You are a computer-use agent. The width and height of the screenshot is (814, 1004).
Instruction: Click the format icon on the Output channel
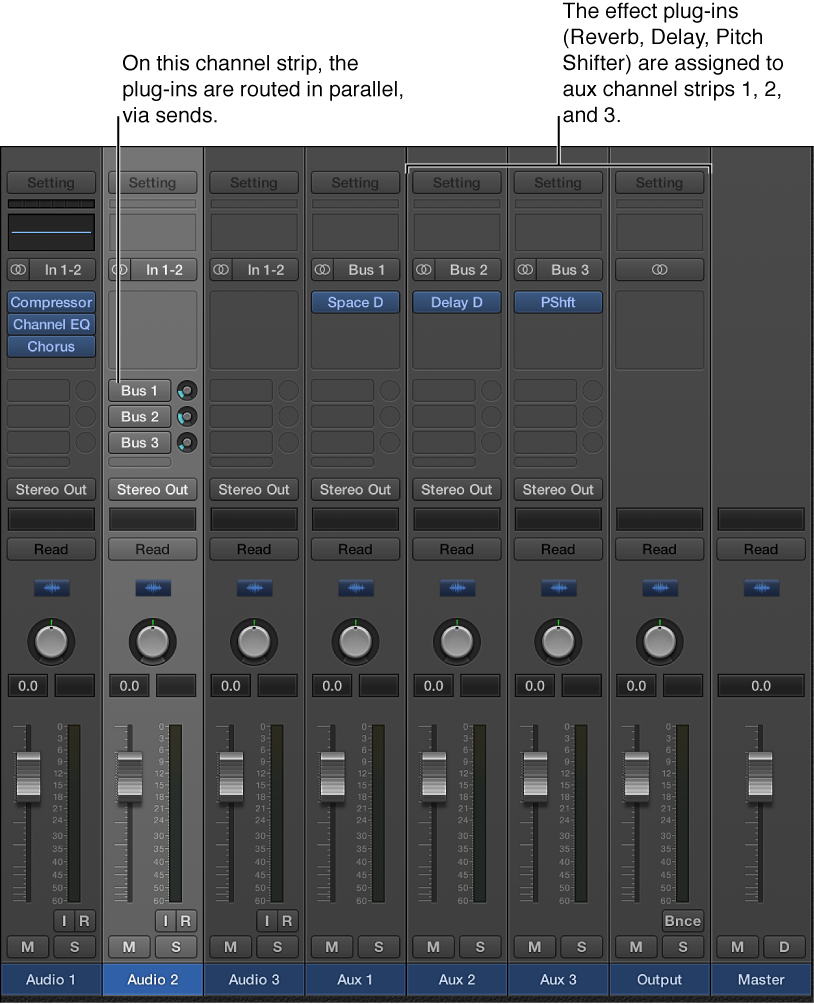[659, 269]
